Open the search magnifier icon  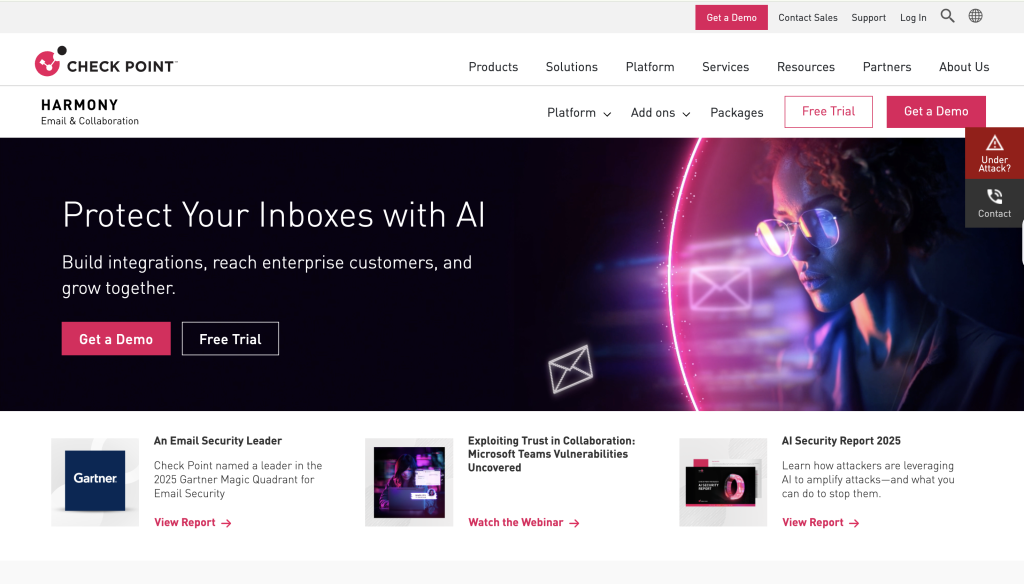pyautogui.click(x=947, y=16)
